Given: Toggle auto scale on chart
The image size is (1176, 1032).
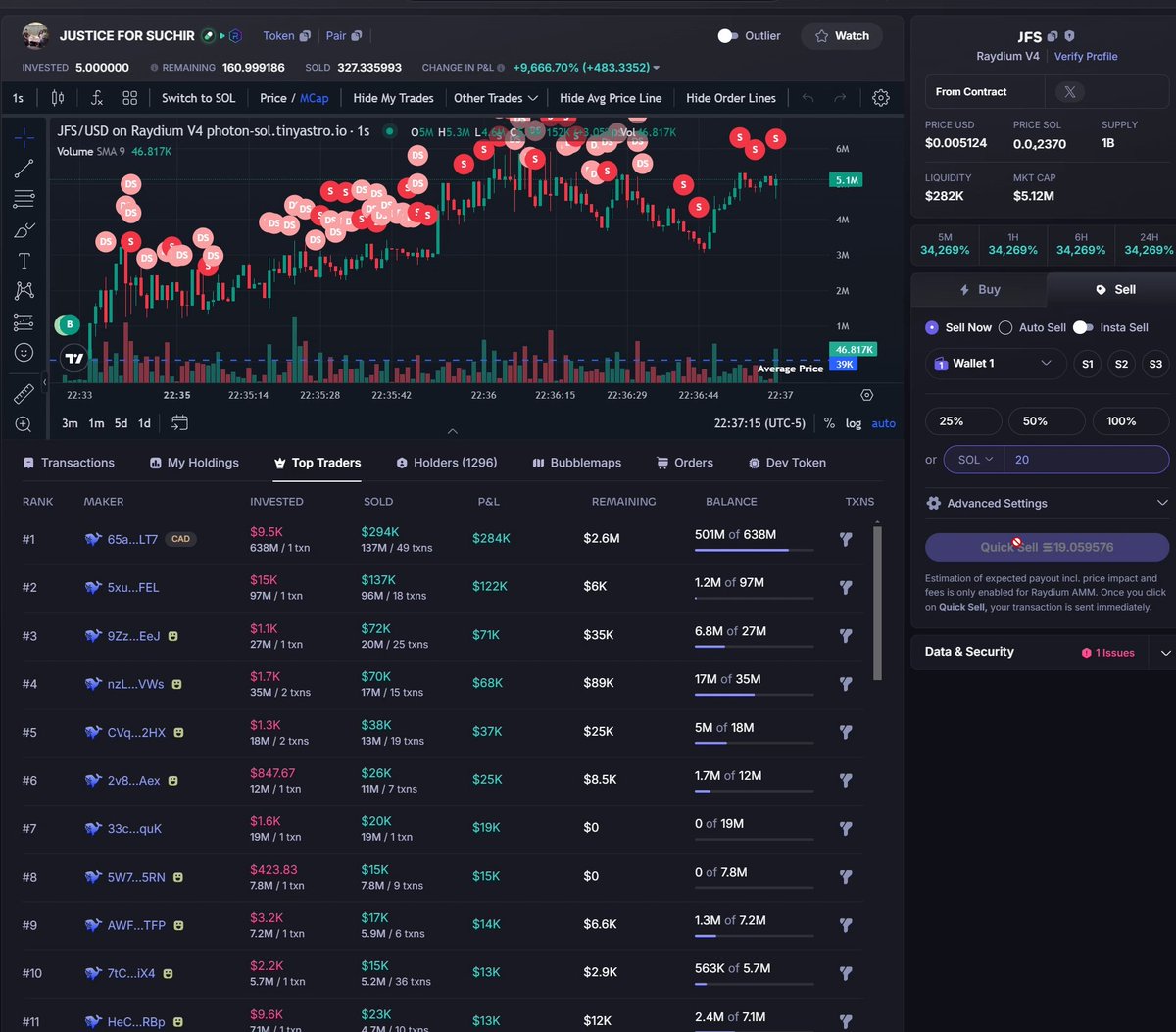Looking at the screenshot, I should pos(883,423).
